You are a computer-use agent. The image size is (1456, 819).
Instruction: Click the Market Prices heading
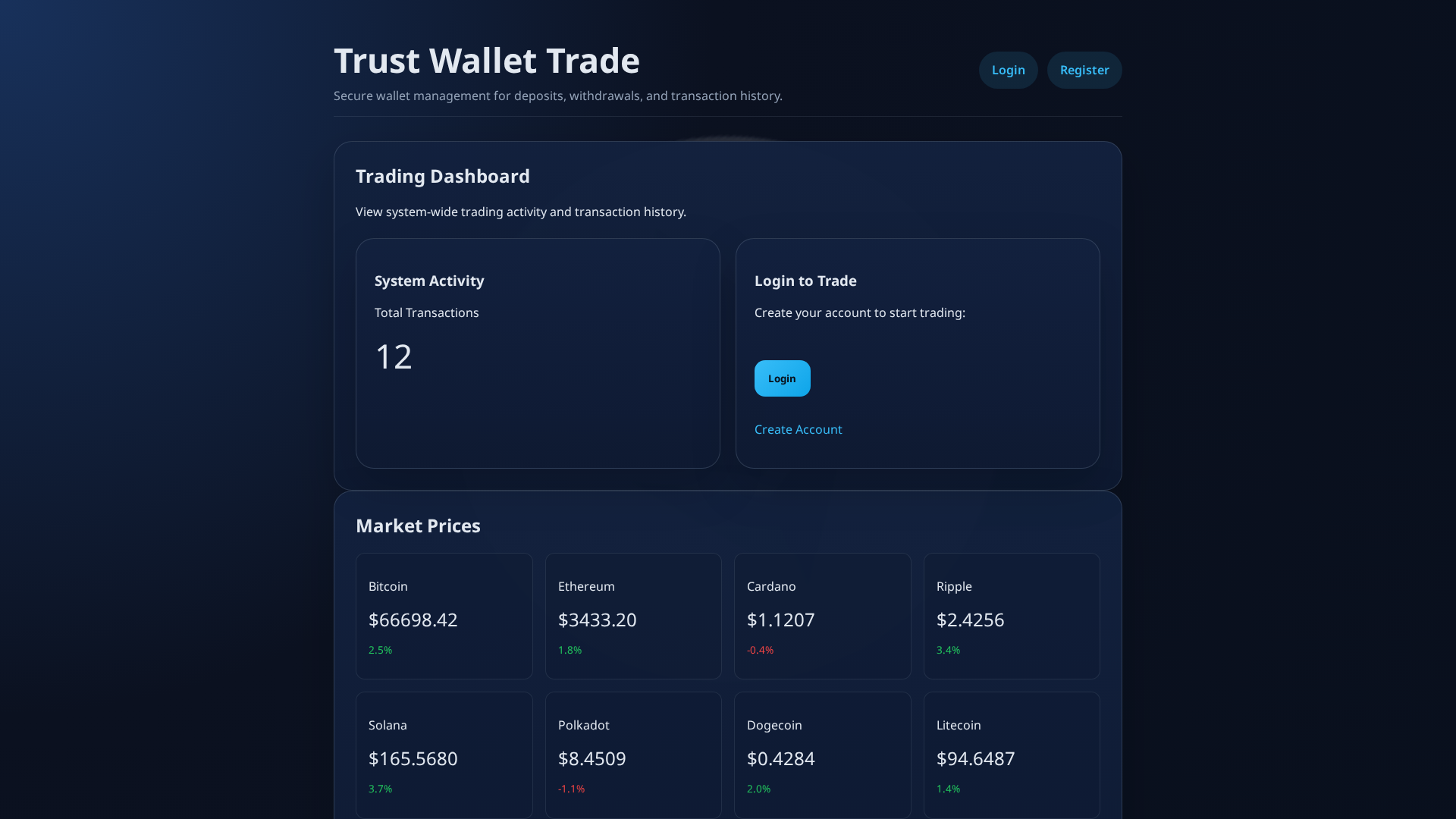pos(418,526)
